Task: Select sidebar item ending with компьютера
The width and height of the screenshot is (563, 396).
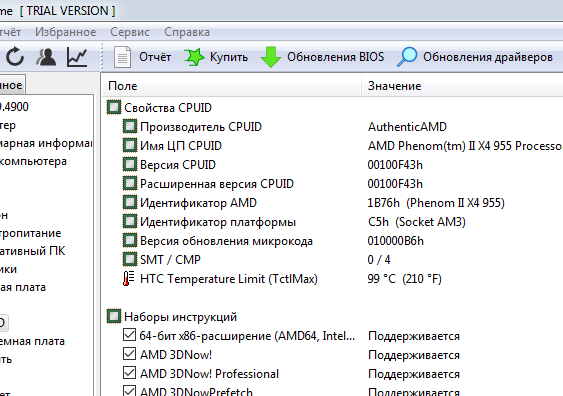Action: pyautogui.click(x=33, y=161)
